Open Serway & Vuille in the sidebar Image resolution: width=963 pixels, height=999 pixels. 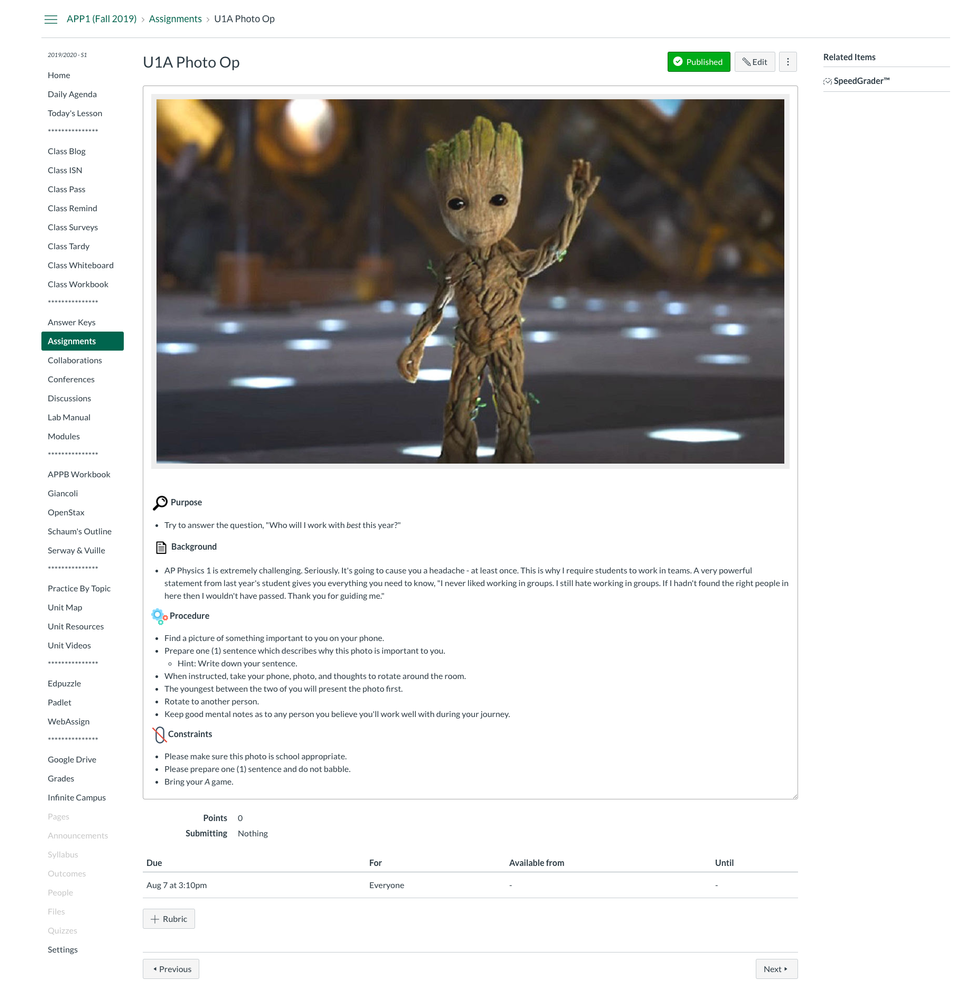pos(76,550)
